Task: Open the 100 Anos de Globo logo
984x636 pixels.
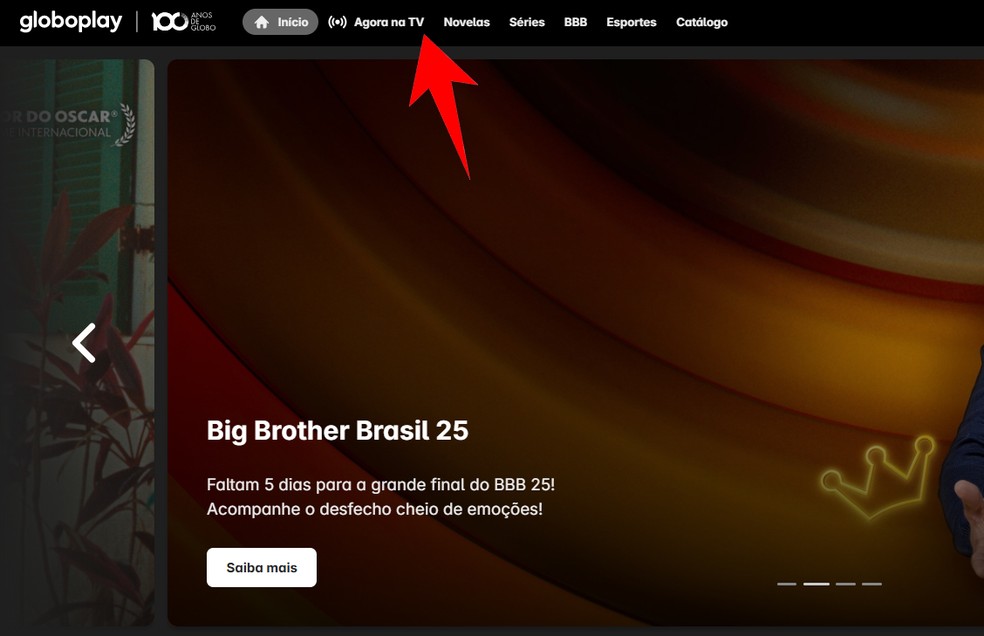Action: [x=183, y=22]
